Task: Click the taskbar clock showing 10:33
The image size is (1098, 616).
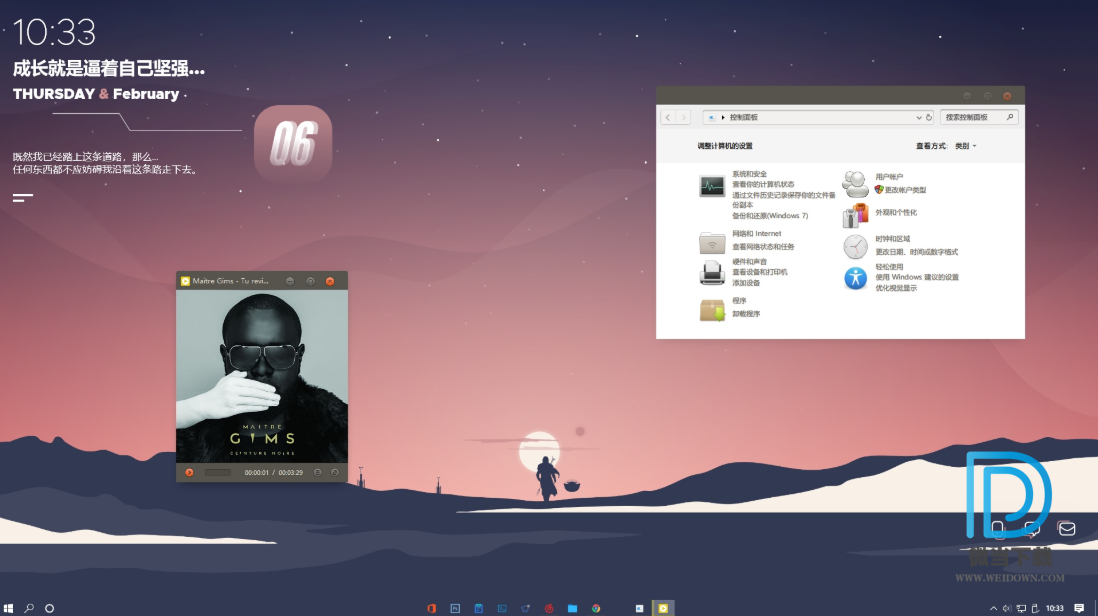Action: [1055, 608]
